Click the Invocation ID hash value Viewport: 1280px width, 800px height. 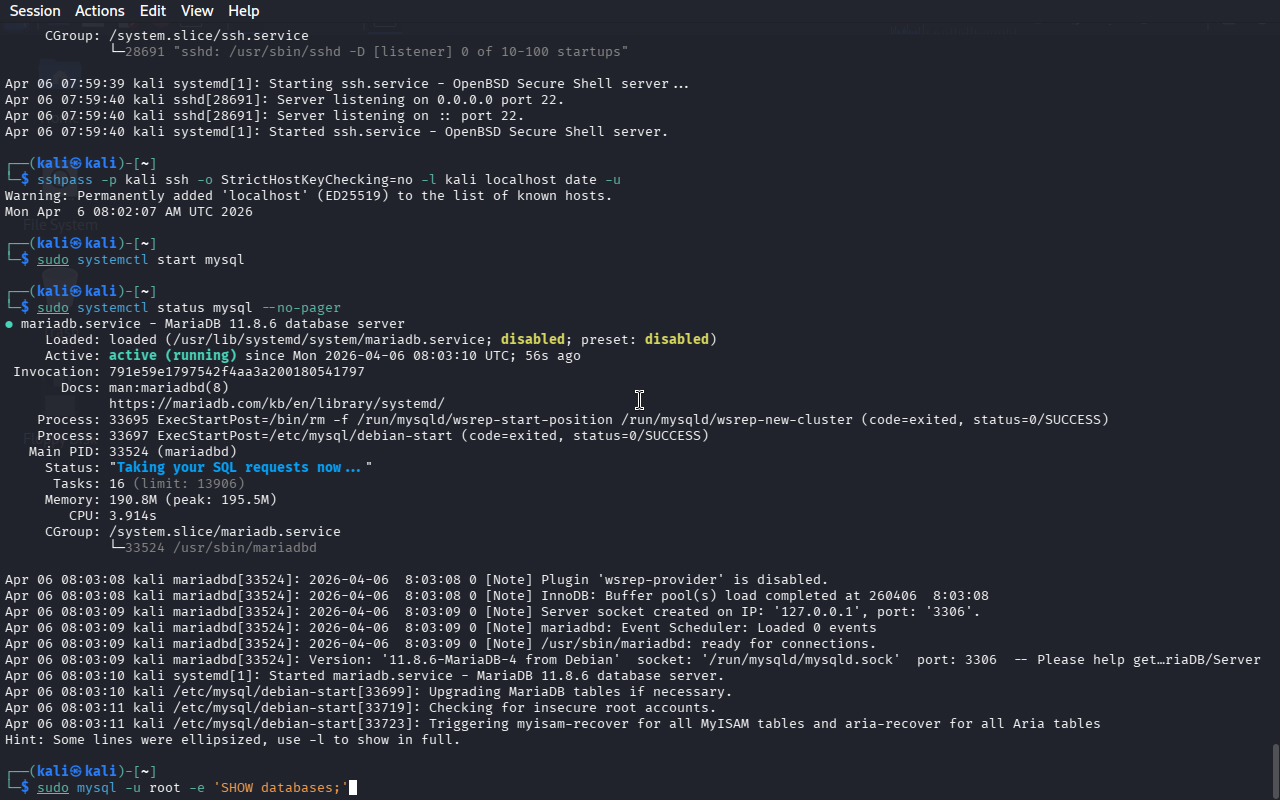236,372
